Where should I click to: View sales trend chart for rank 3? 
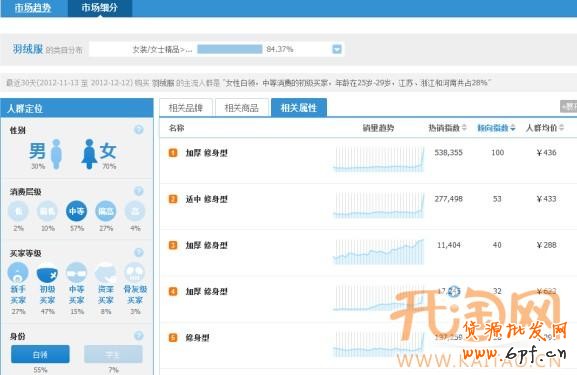tap(379, 251)
